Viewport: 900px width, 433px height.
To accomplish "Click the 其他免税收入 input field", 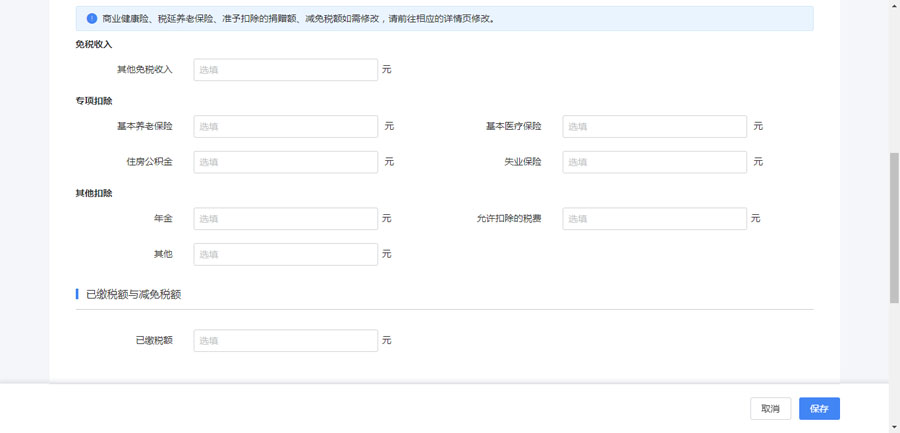I will 285,70.
